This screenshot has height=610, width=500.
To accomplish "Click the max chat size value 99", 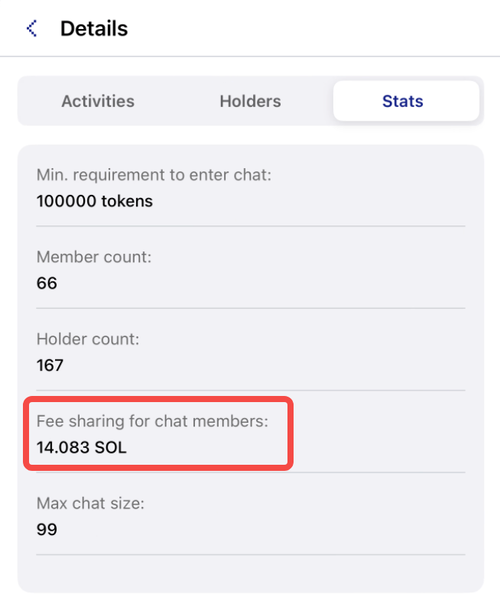I will point(47,529).
